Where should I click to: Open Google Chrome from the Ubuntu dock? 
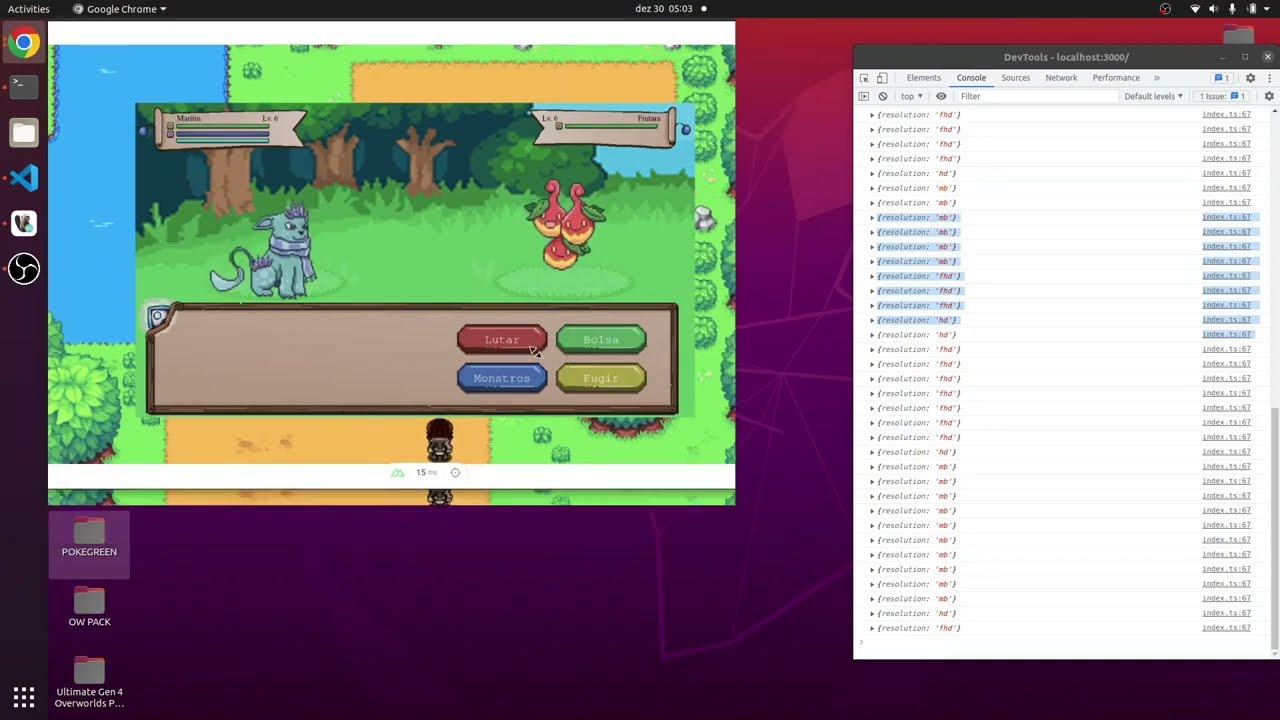coord(24,43)
